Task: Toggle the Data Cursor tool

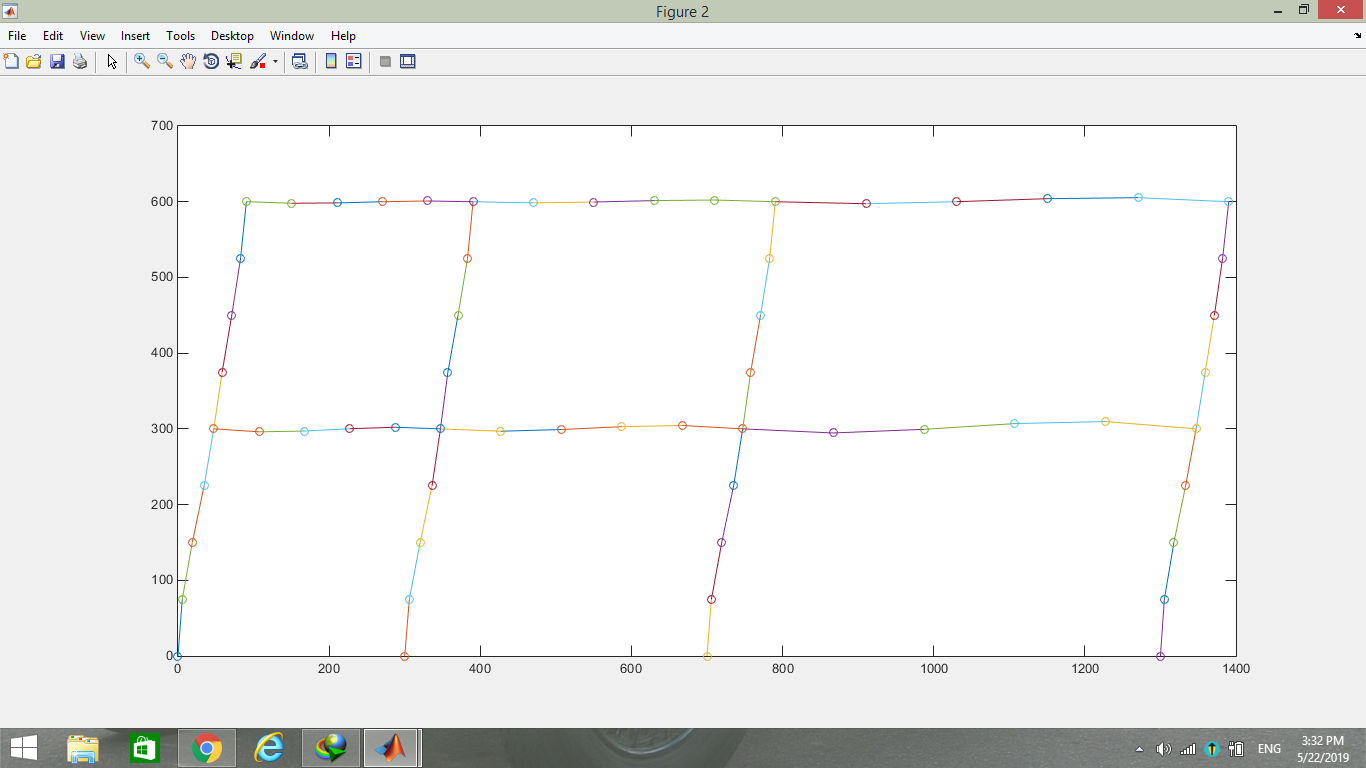Action: (234, 61)
